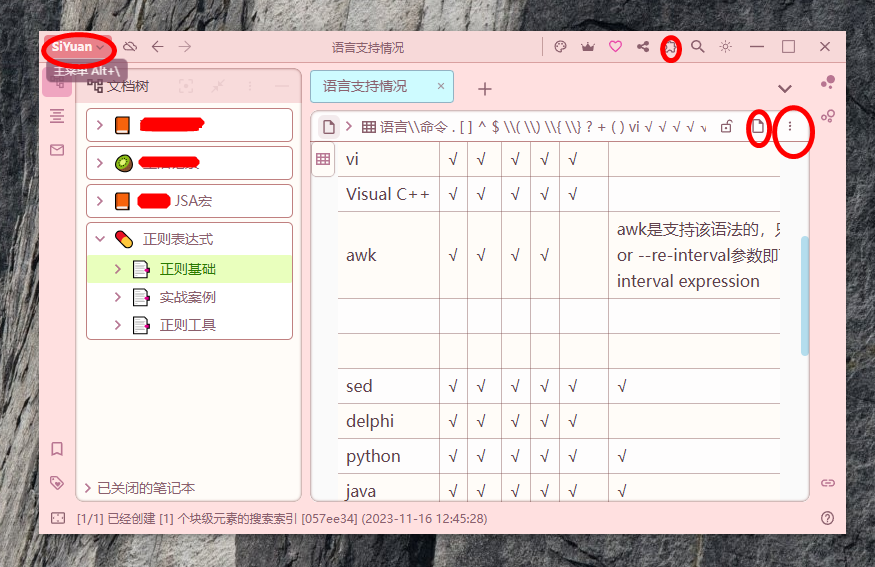Click the table block gutter icon
The height and width of the screenshot is (567, 875).
point(323,159)
